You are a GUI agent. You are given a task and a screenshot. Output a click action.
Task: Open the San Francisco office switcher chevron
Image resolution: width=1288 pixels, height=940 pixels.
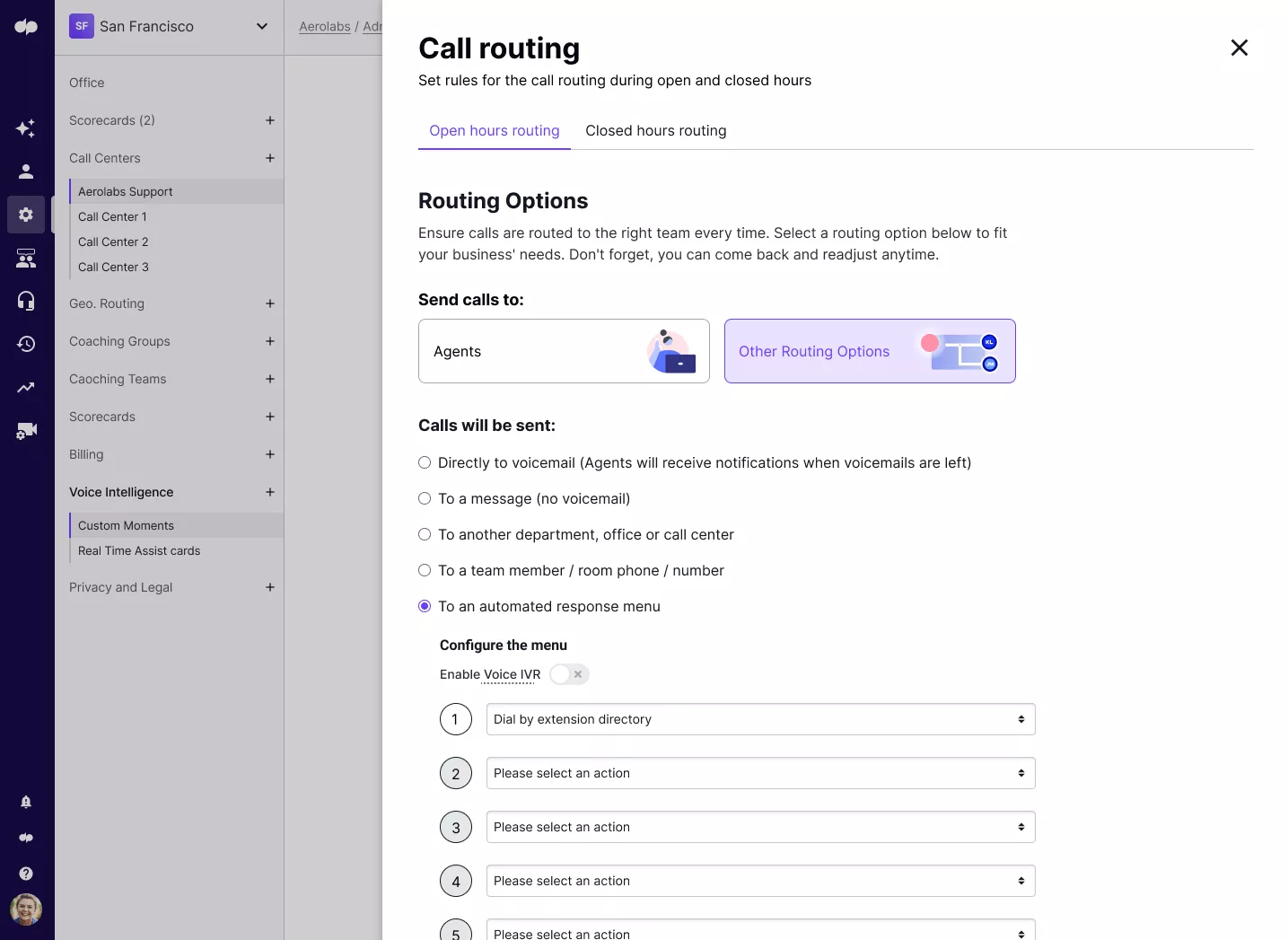coord(261,26)
